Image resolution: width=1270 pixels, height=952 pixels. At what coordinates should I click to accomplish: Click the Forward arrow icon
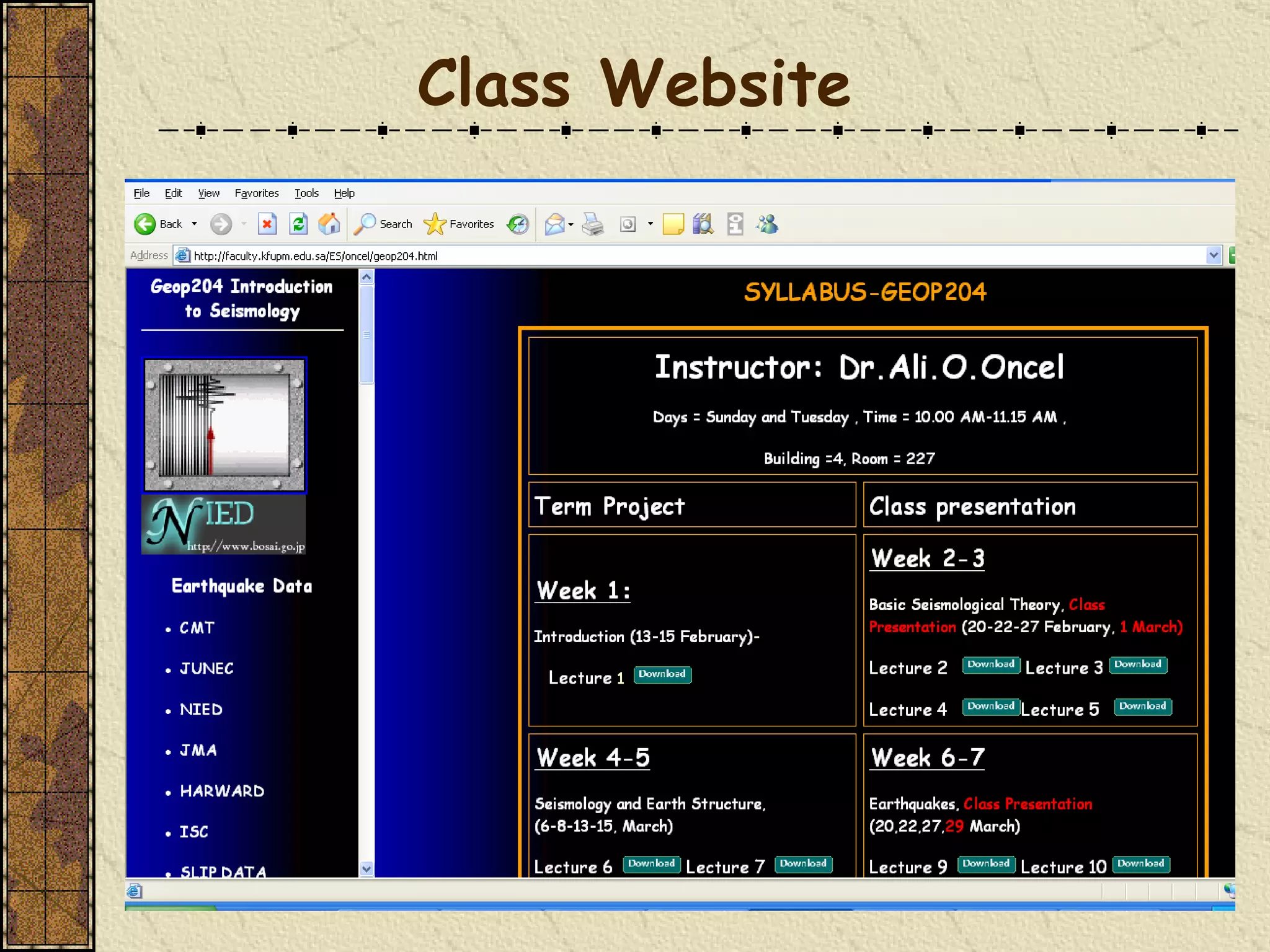click(x=221, y=224)
